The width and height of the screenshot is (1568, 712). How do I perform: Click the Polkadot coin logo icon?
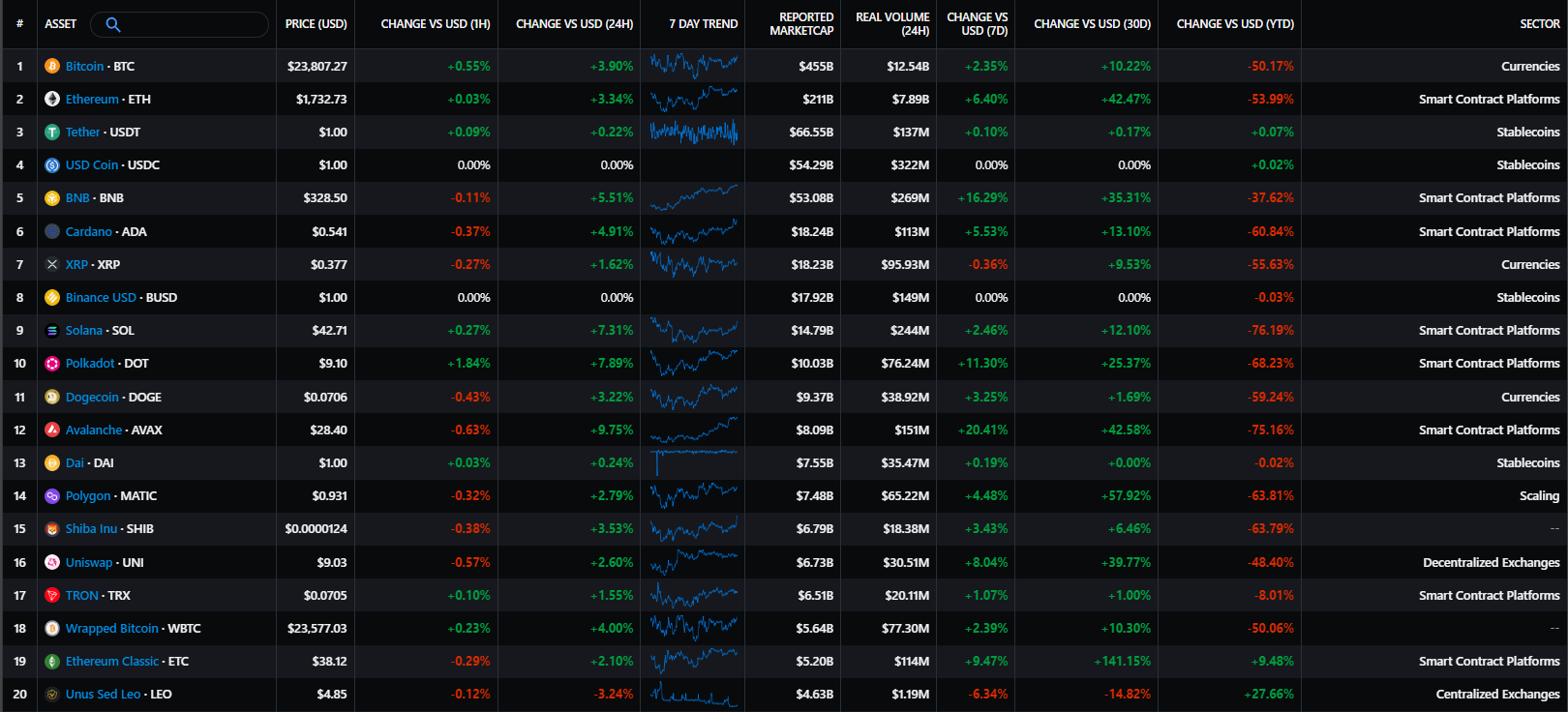point(52,364)
